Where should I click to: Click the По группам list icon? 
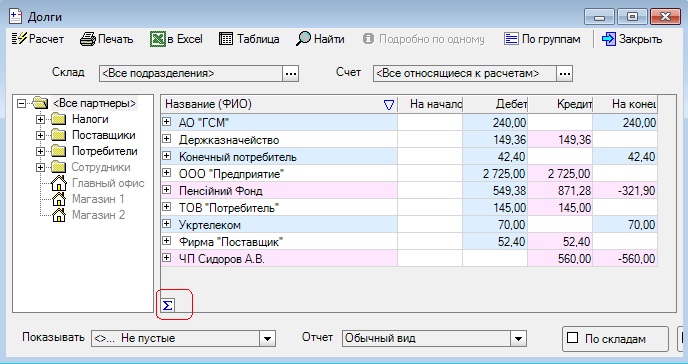[x=511, y=39]
